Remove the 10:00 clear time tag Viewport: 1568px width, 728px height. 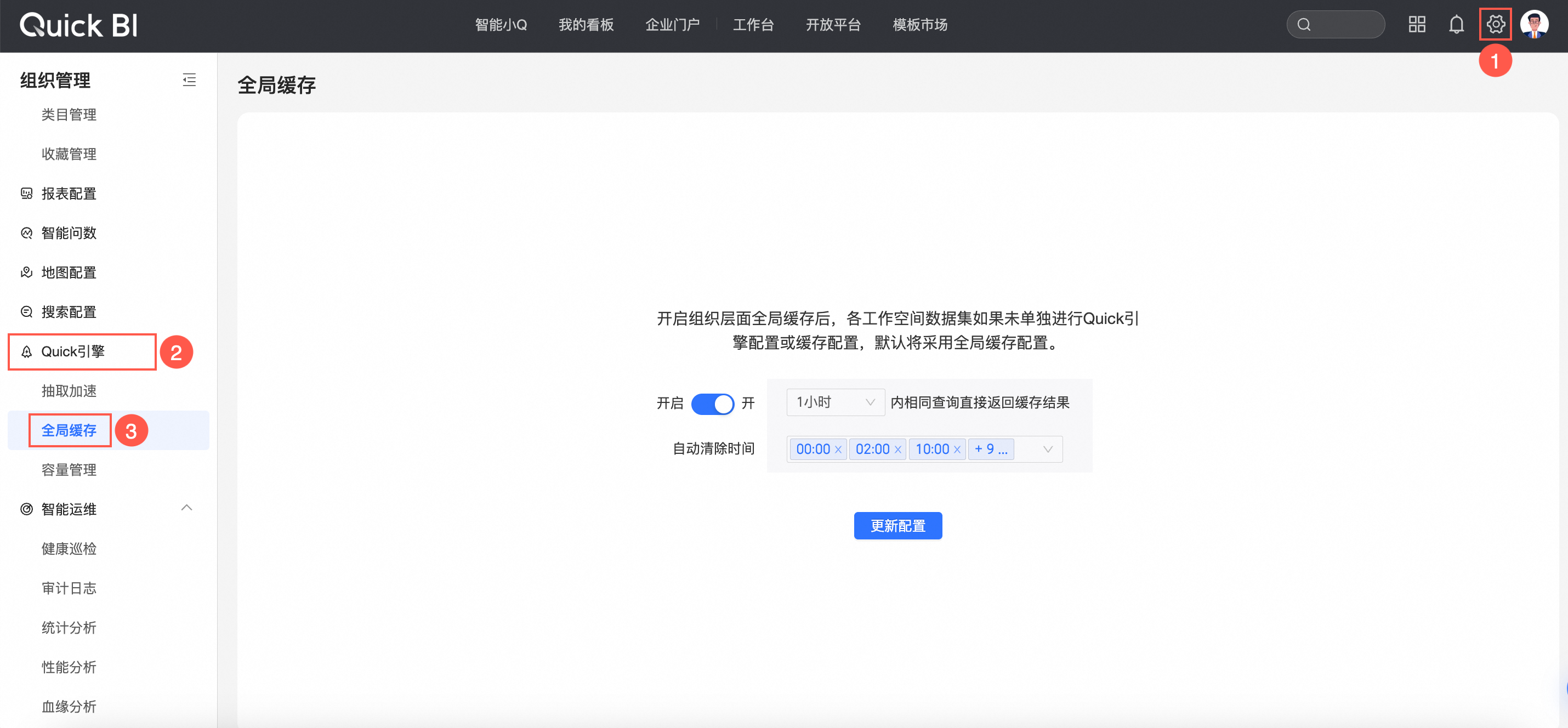coord(957,449)
